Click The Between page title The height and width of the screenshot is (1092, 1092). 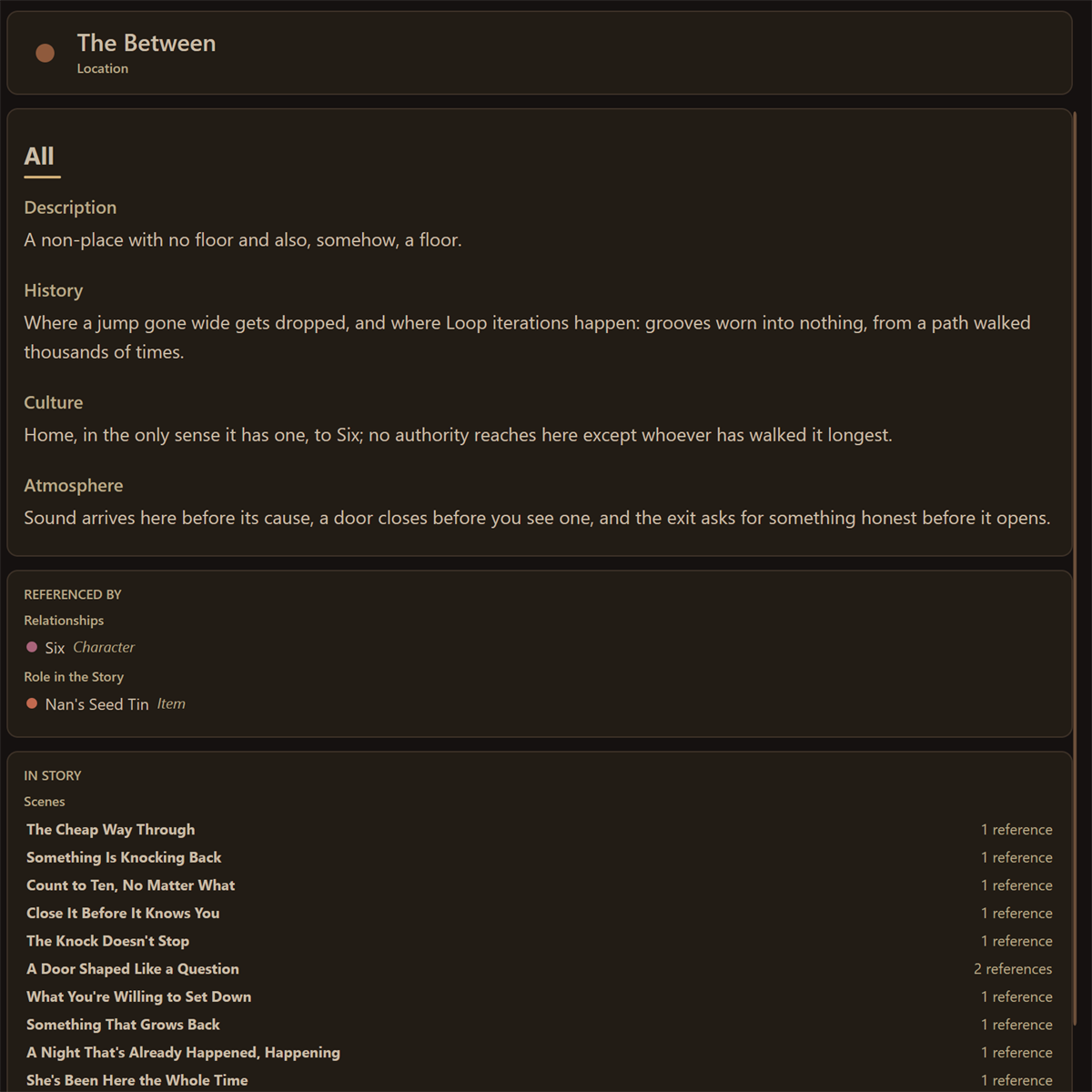[147, 44]
